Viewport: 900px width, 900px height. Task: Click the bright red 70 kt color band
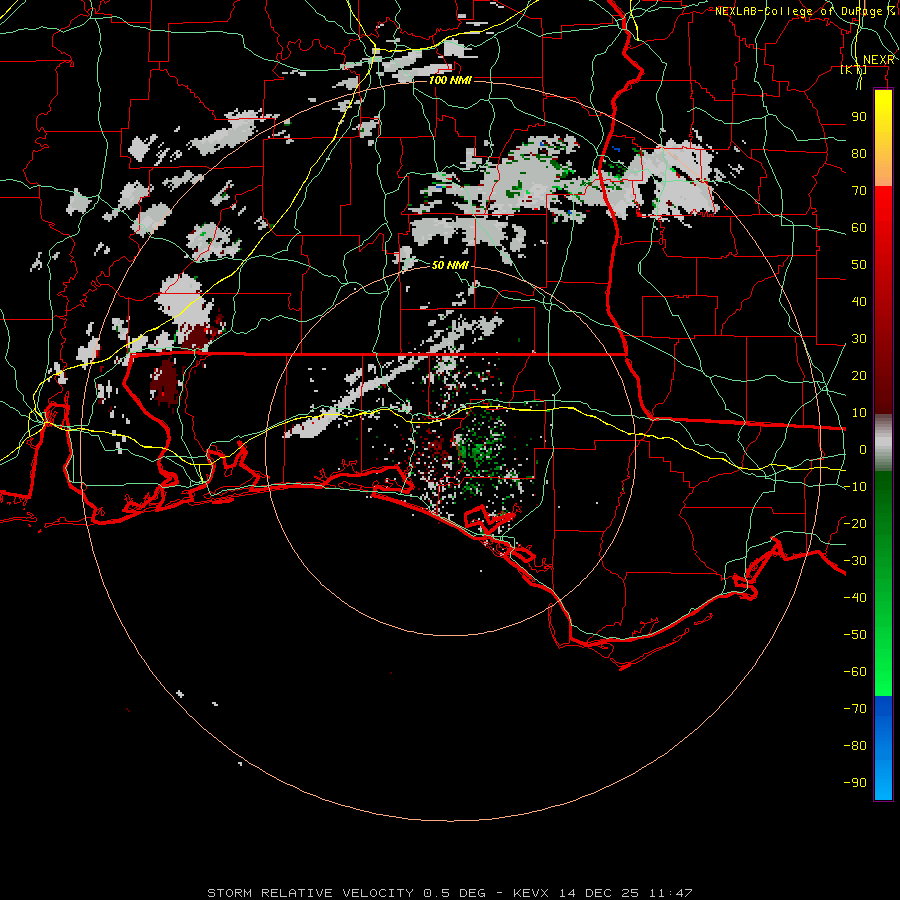883,198
